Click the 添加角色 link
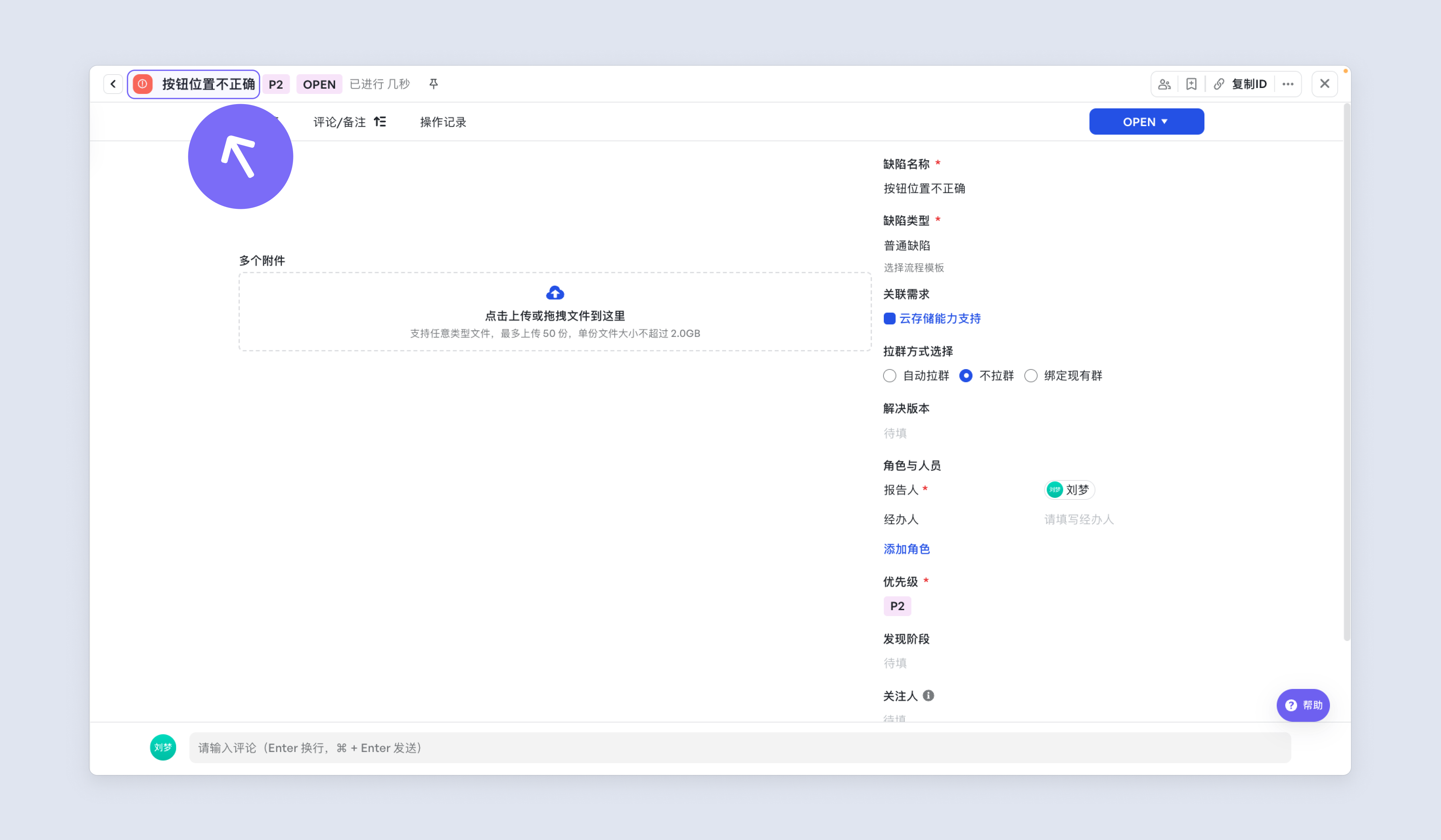Image resolution: width=1441 pixels, height=840 pixels. click(x=906, y=549)
